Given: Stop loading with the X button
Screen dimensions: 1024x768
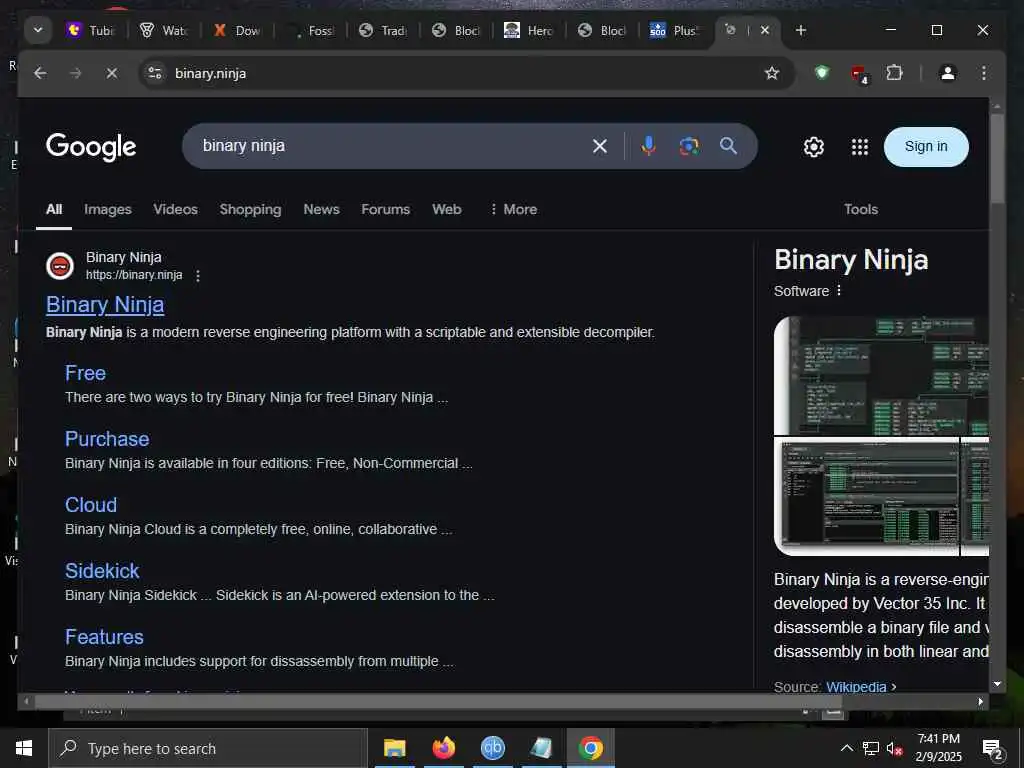Looking at the screenshot, I should click(x=112, y=73).
